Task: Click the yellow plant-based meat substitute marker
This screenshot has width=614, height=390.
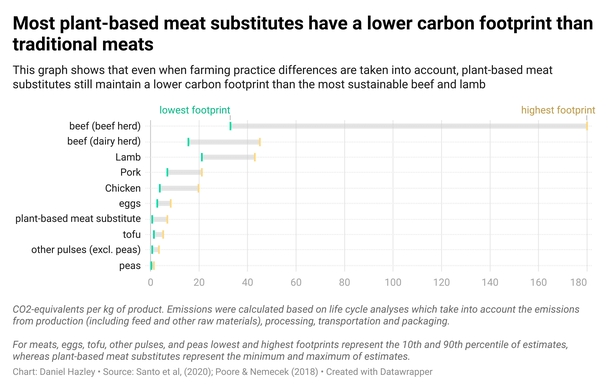Action: 167,219
